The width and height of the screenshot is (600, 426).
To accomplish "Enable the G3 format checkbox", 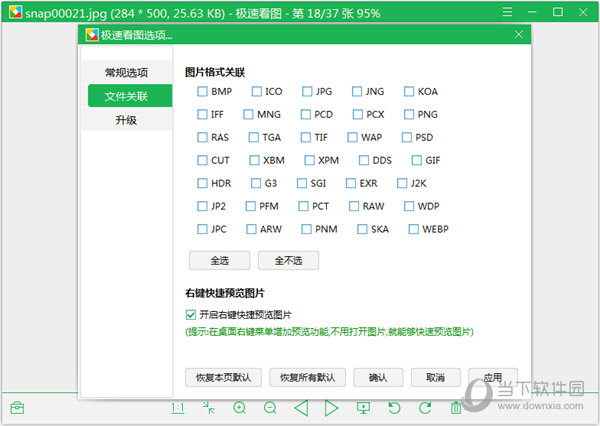I will click(x=256, y=183).
